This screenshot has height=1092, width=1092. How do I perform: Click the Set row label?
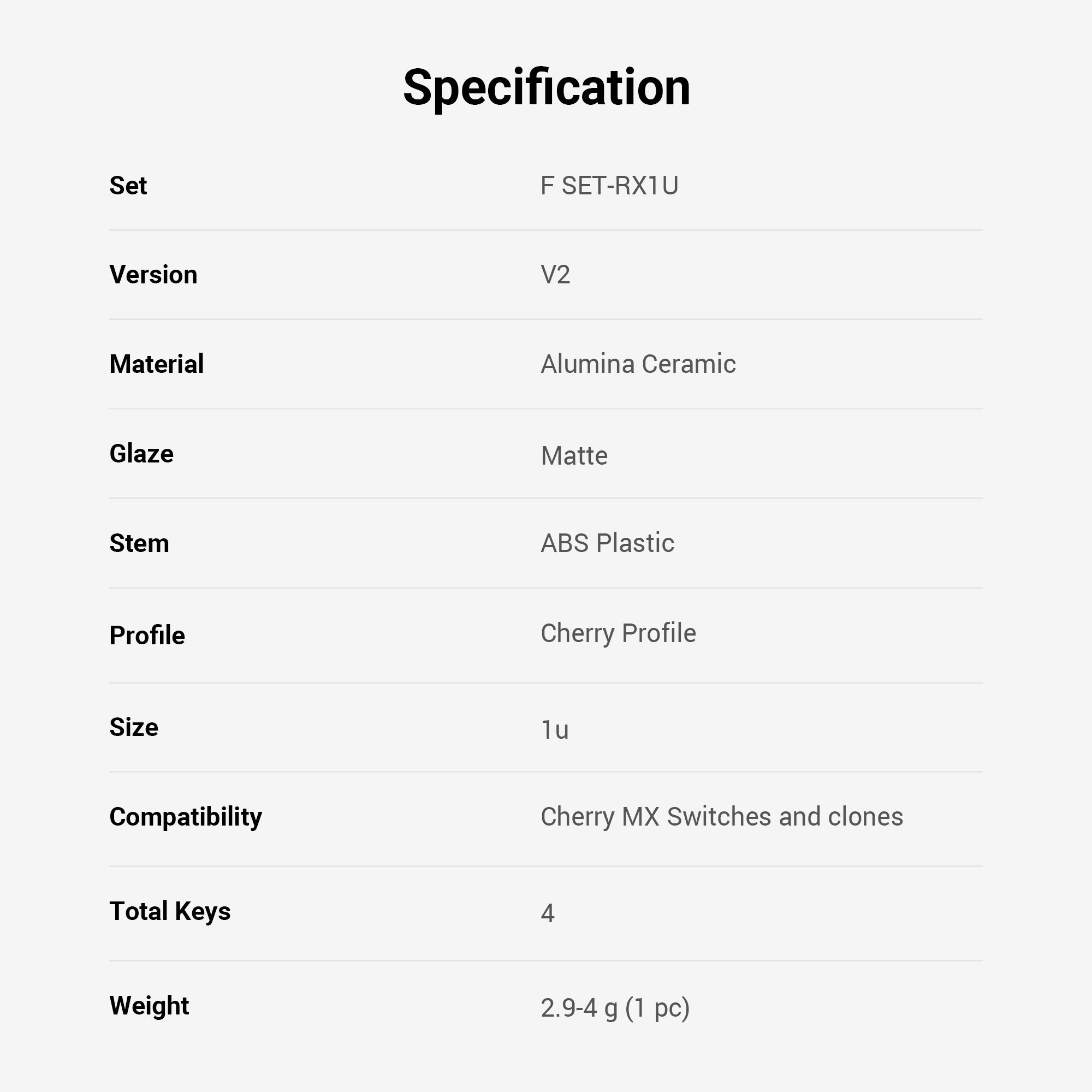(x=128, y=186)
